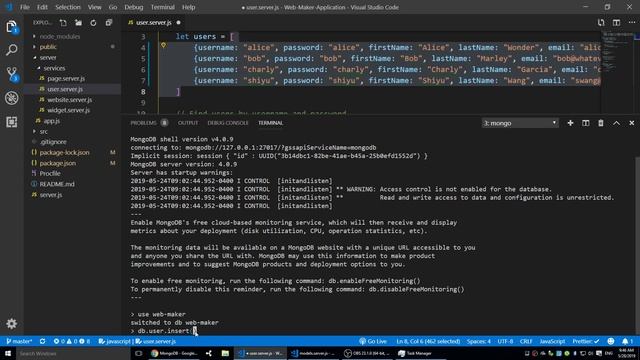Viewport: 640px width, 360px height.
Task: Collapse all folders in Explorer
Action: (109, 23)
